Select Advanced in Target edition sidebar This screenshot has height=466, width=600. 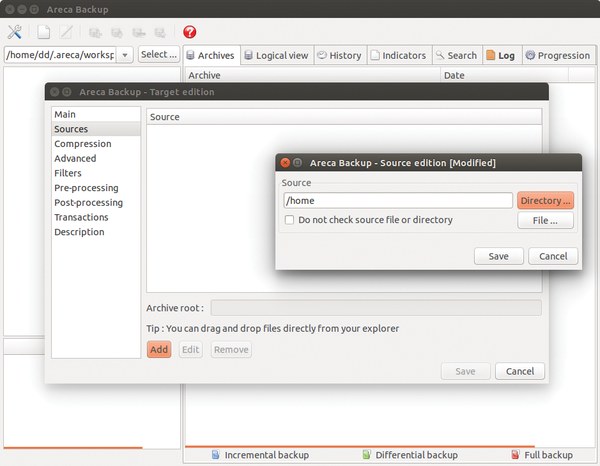pos(96,158)
